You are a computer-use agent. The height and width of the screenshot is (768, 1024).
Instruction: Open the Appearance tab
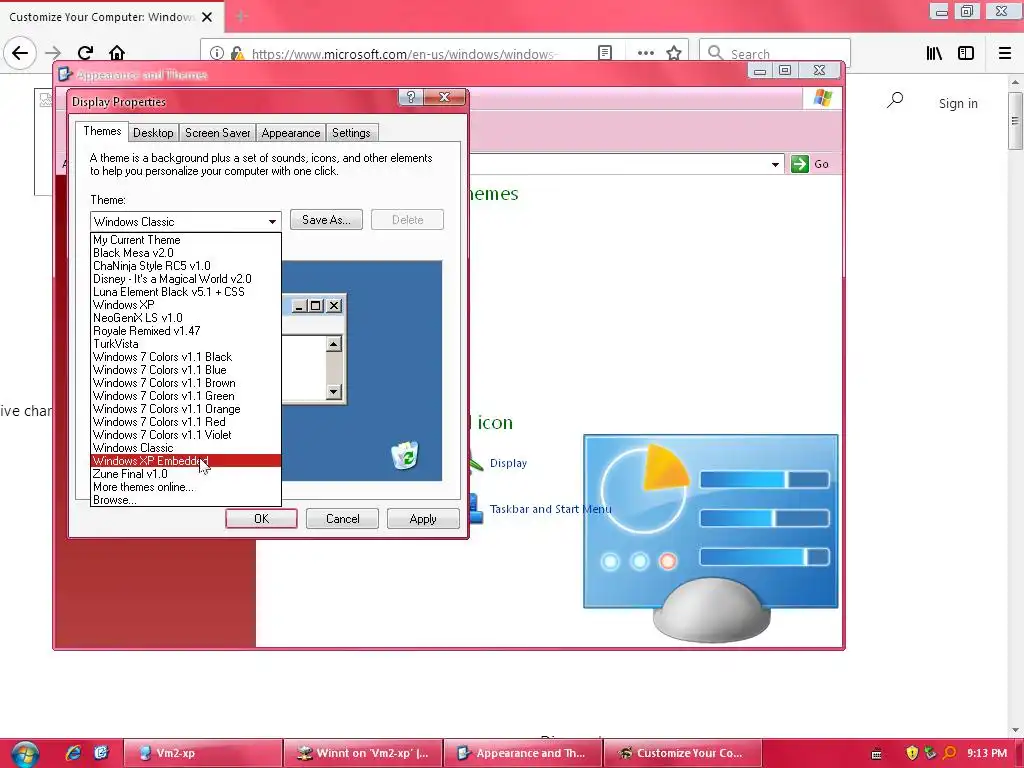(x=291, y=133)
